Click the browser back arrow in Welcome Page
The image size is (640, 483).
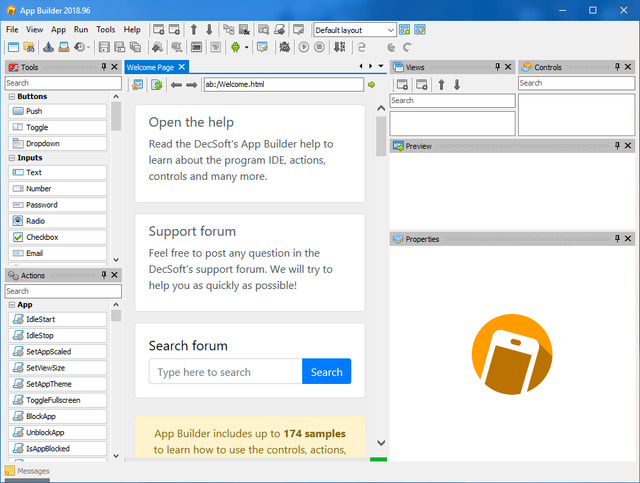(x=176, y=85)
